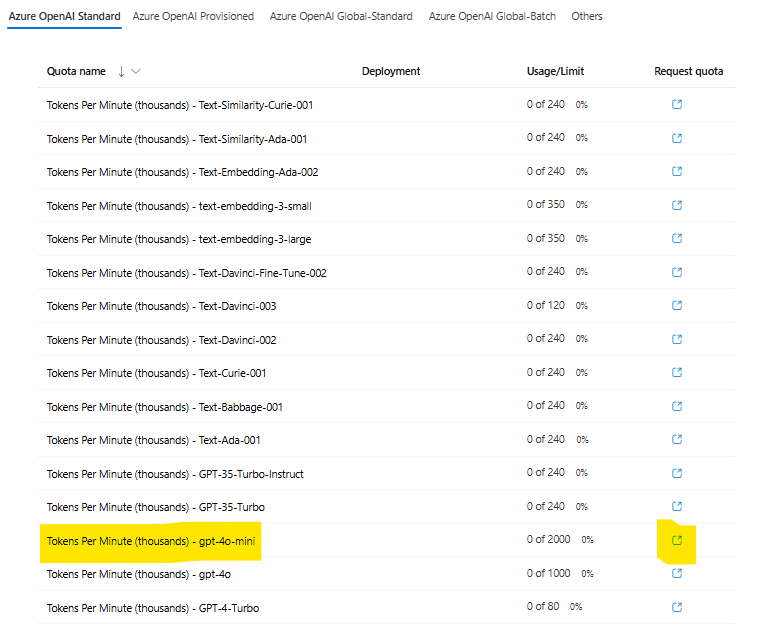Sort by Quota name arrow icon
Viewport: 762px width, 628px height.
click(x=121, y=71)
